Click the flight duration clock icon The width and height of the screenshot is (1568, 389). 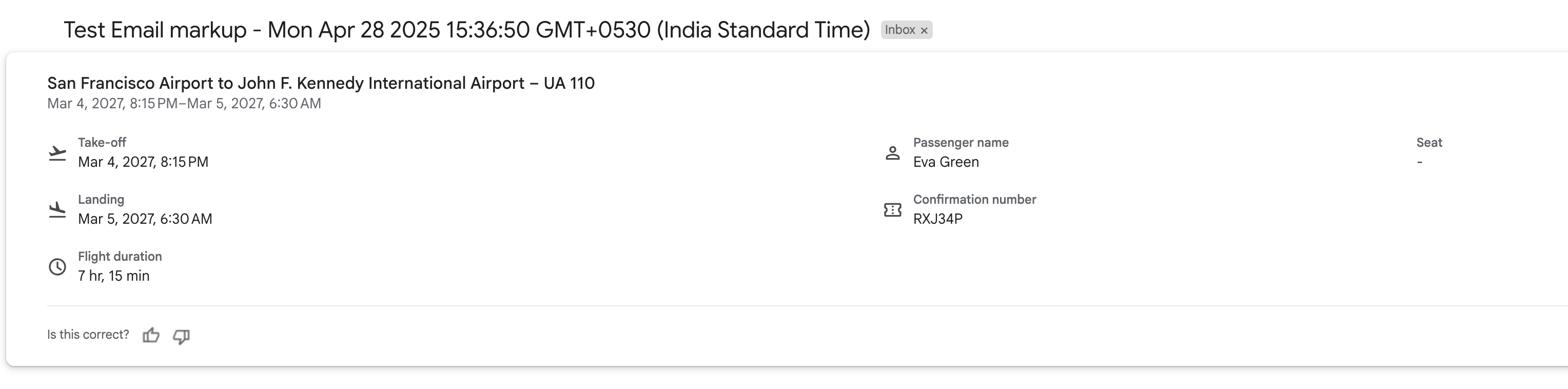point(57,267)
